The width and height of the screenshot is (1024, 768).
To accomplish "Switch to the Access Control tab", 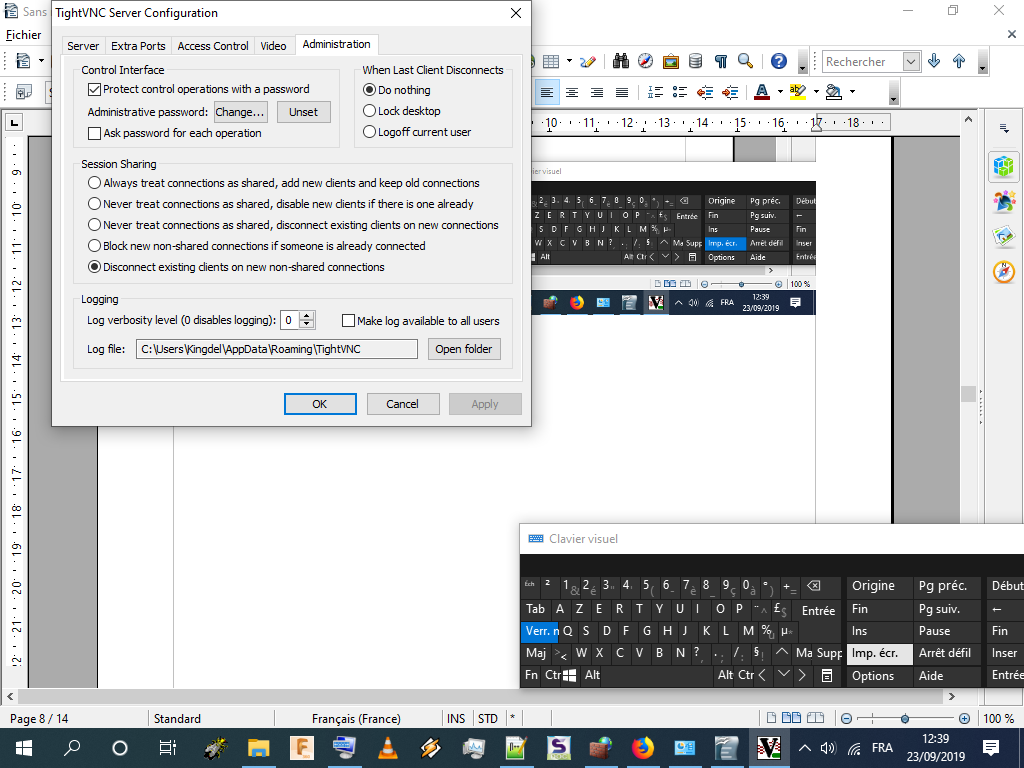I will [x=213, y=46].
